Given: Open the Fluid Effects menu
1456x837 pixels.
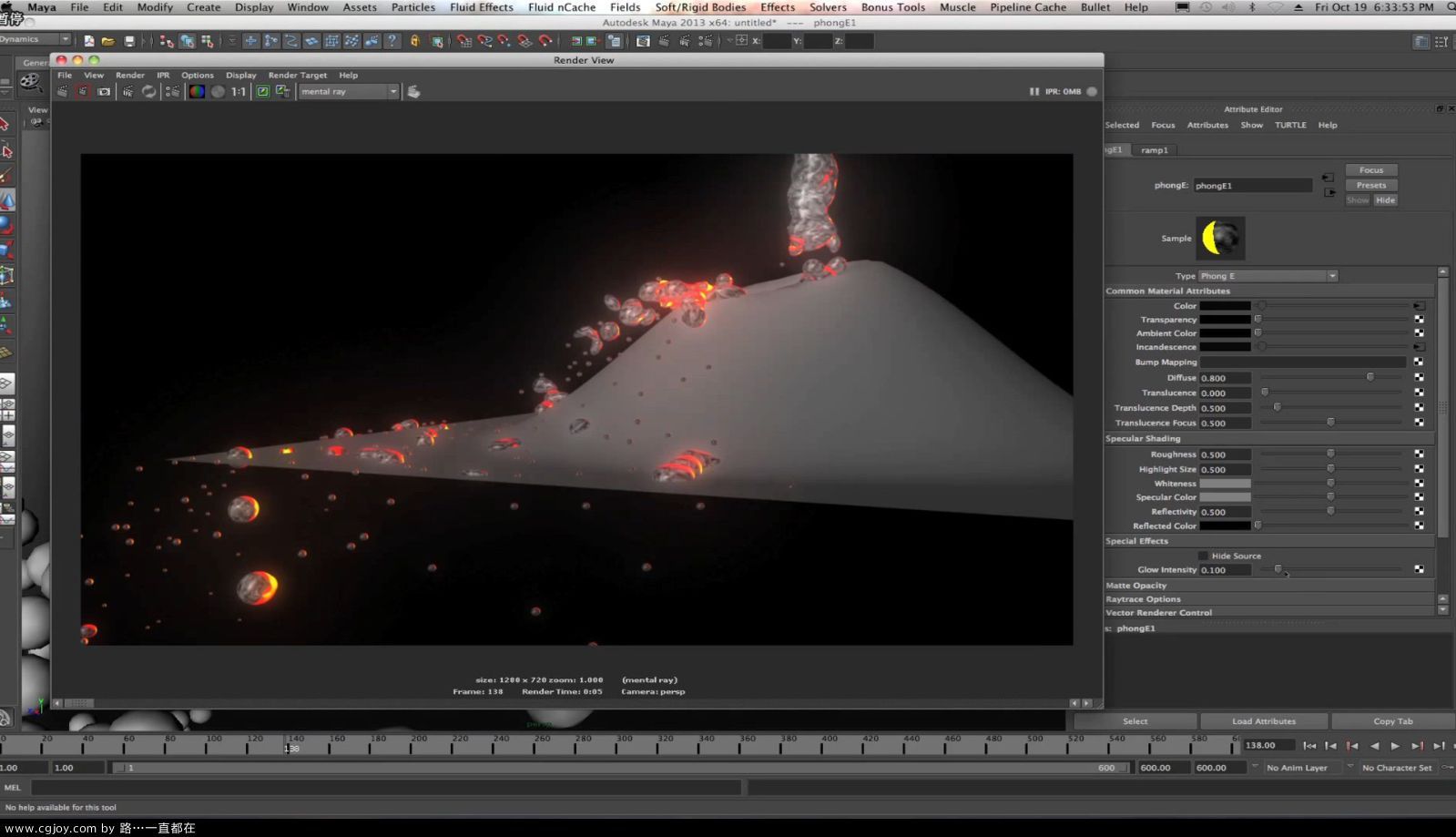Looking at the screenshot, I should [481, 6].
